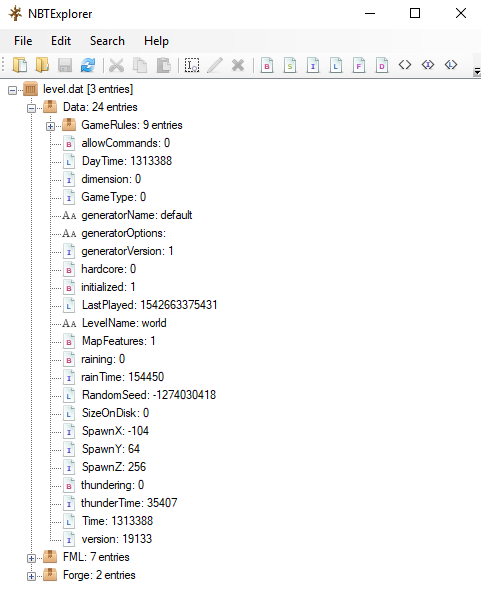Click the FML compound box icon

[x=50, y=557]
